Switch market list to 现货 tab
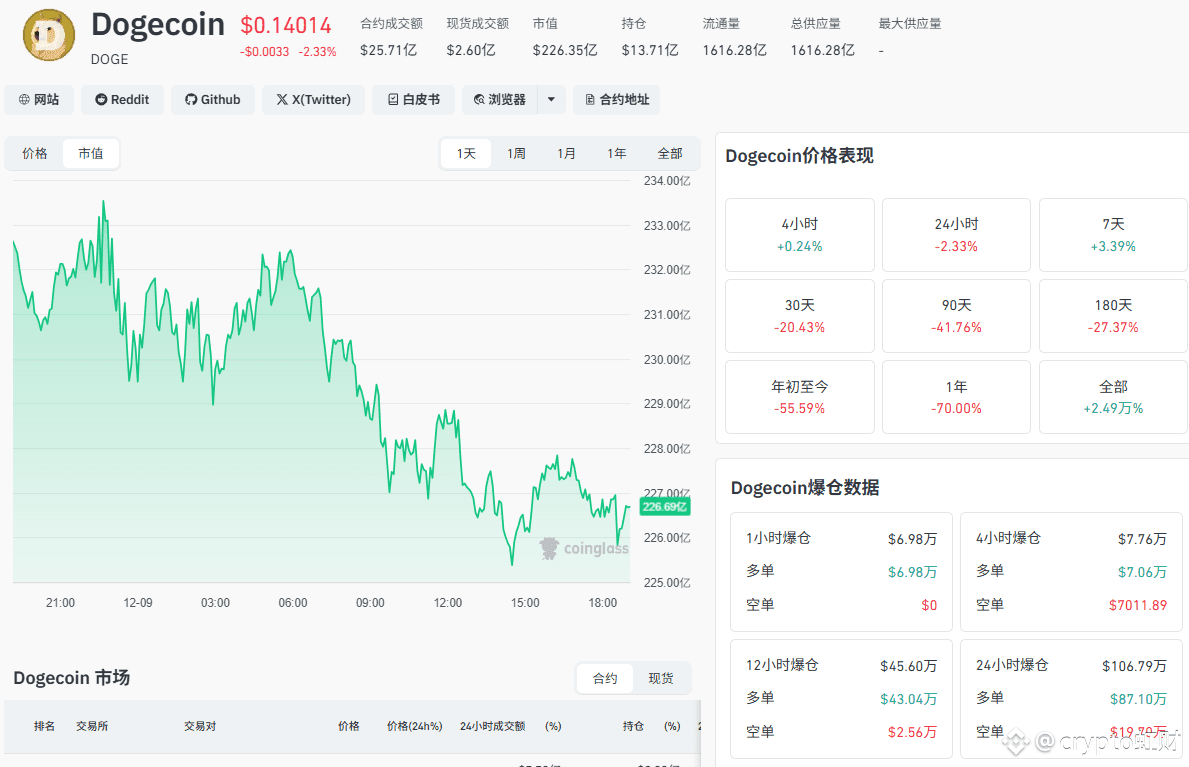This screenshot has width=1189, height=767. (x=661, y=678)
